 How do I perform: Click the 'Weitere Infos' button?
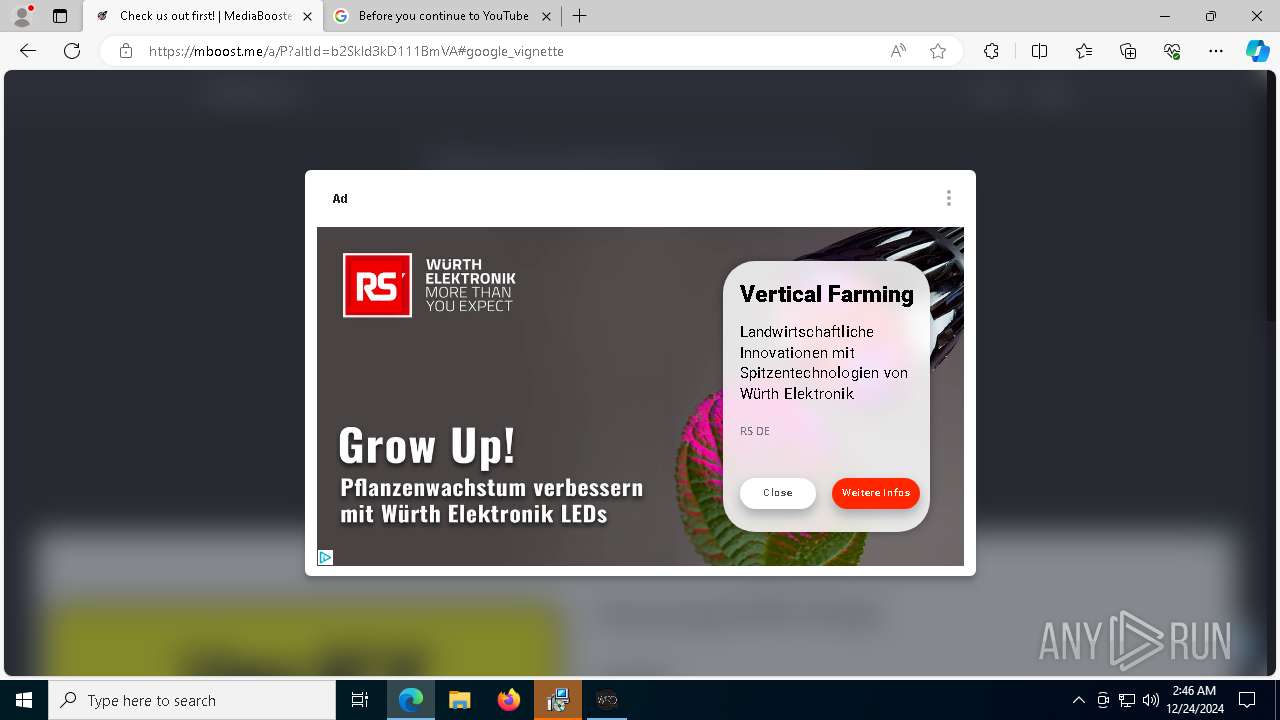coord(876,493)
